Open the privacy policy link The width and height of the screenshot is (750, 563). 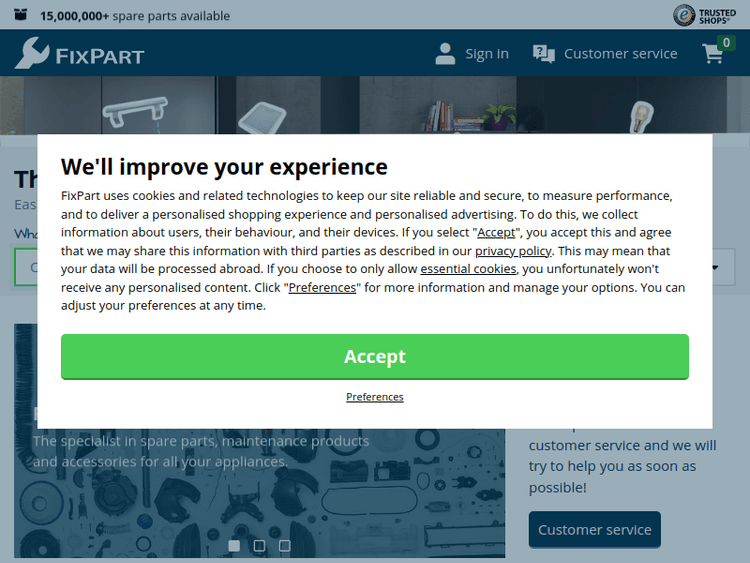tap(513, 251)
